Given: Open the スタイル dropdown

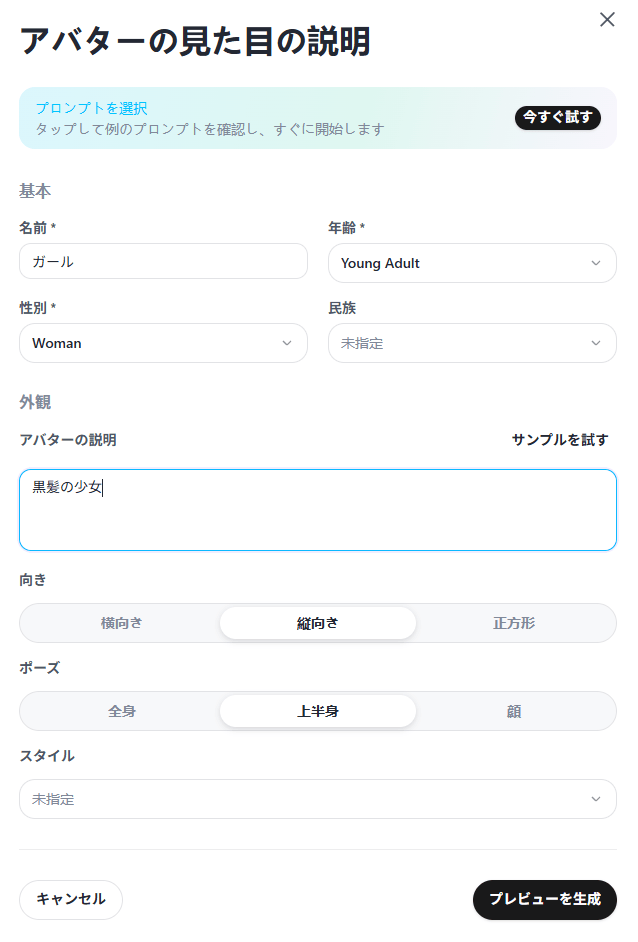Looking at the screenshot, I should click(x=318, y=799).
